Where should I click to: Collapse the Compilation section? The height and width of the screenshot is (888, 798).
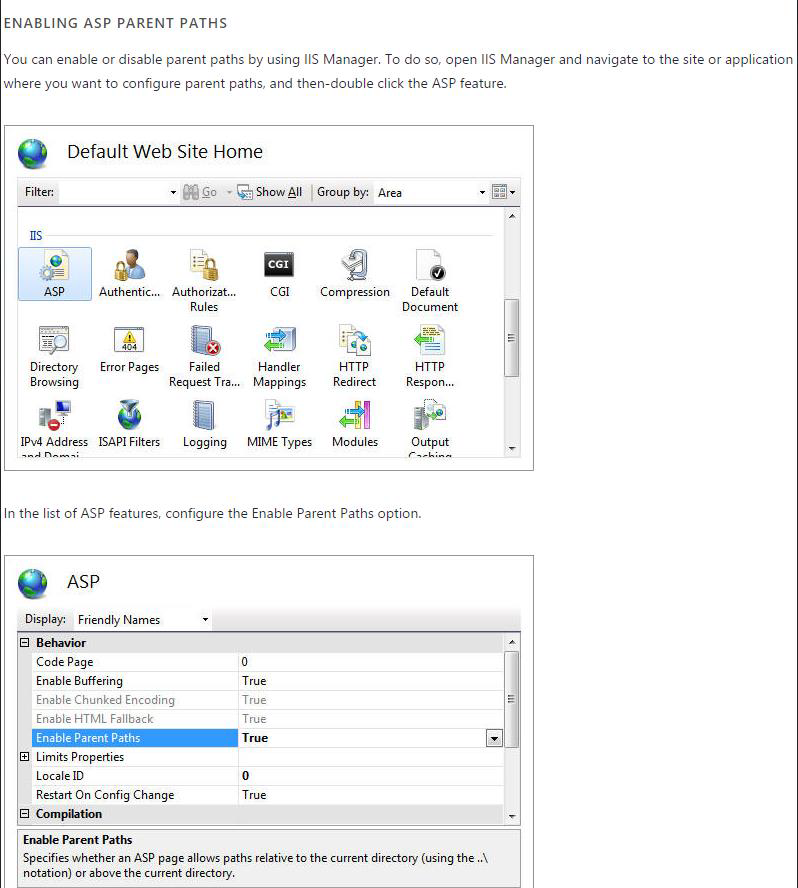[25, 814]
